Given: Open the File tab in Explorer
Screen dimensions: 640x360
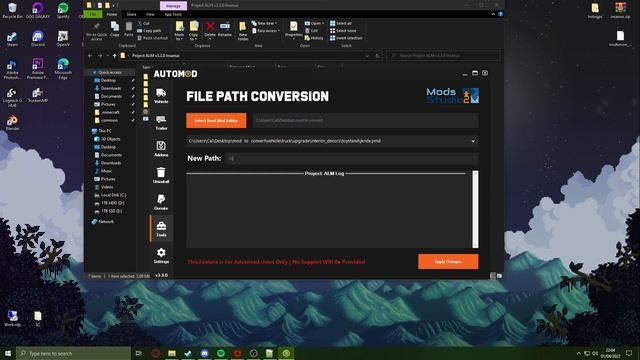Looking at the screenshot, I should pyautogui.click(x=93, y=14).
